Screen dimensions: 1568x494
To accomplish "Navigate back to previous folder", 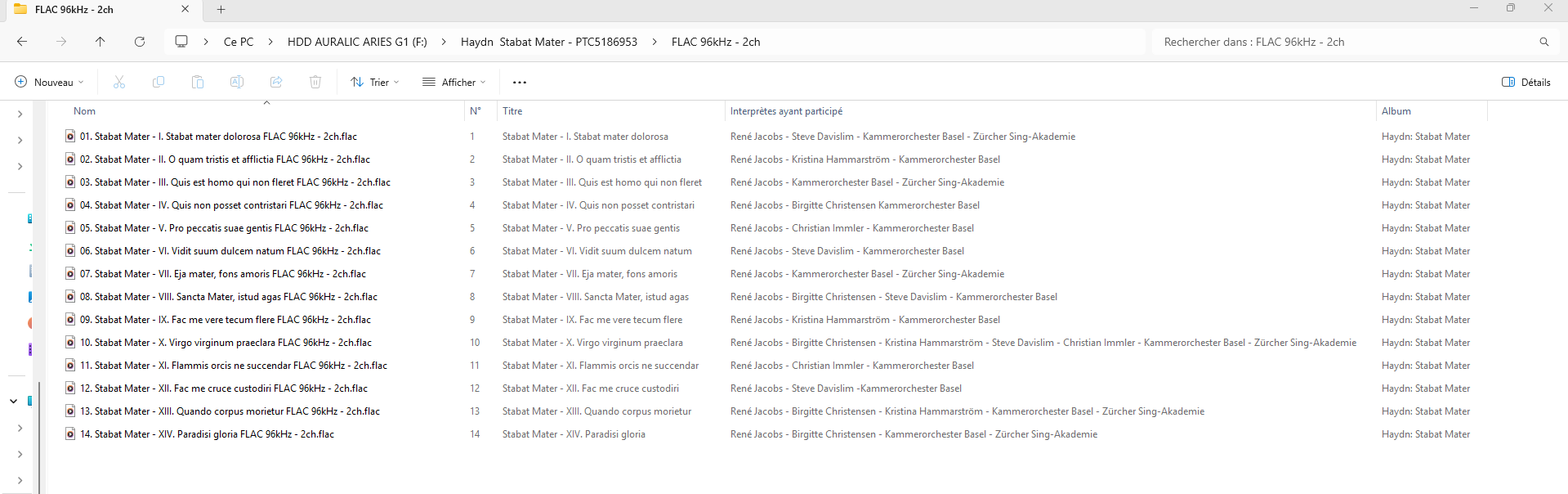I will pyautogui.click(x=22, y=42).
